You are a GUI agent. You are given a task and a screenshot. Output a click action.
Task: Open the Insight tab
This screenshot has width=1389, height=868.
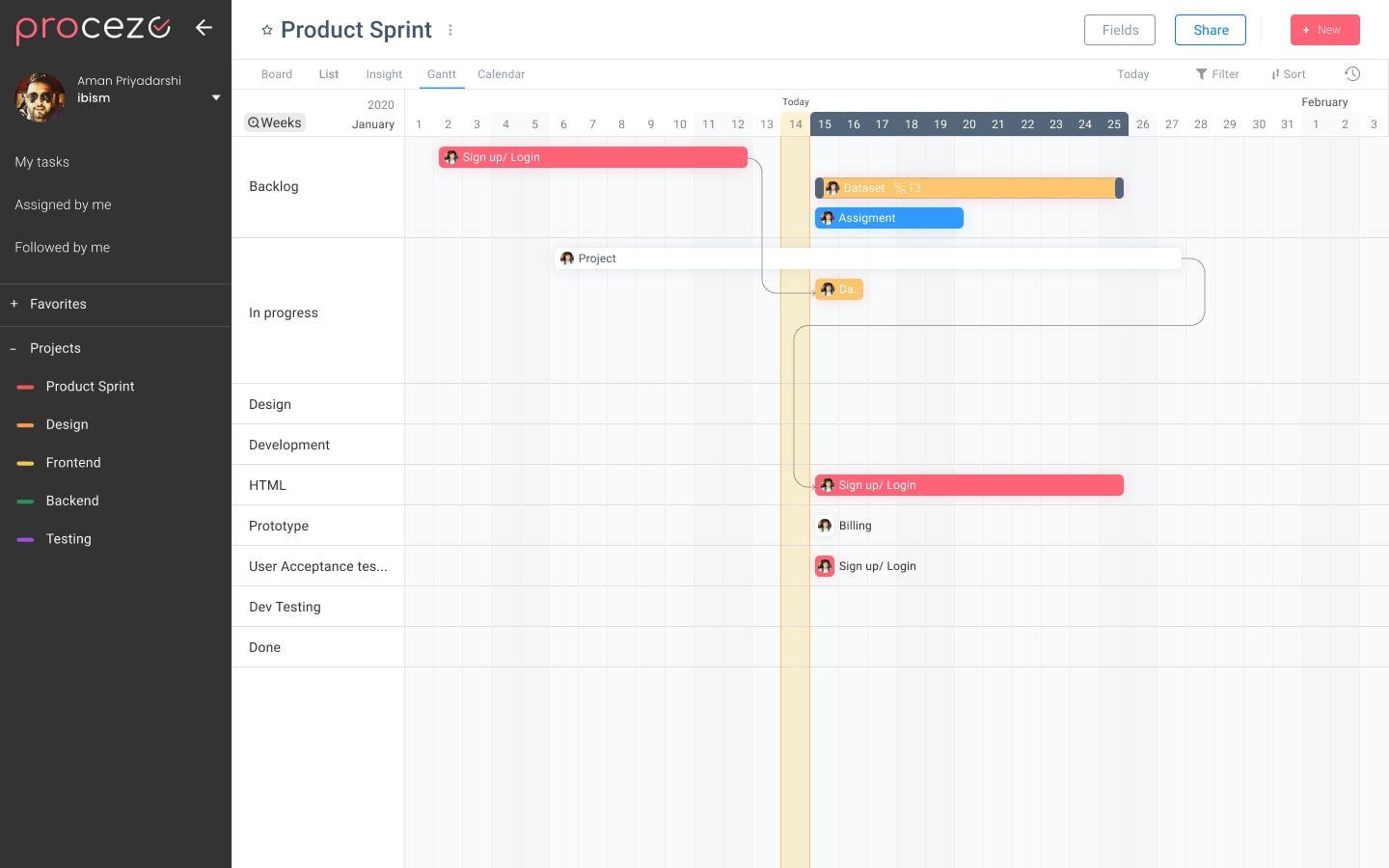tap(384, 74)
